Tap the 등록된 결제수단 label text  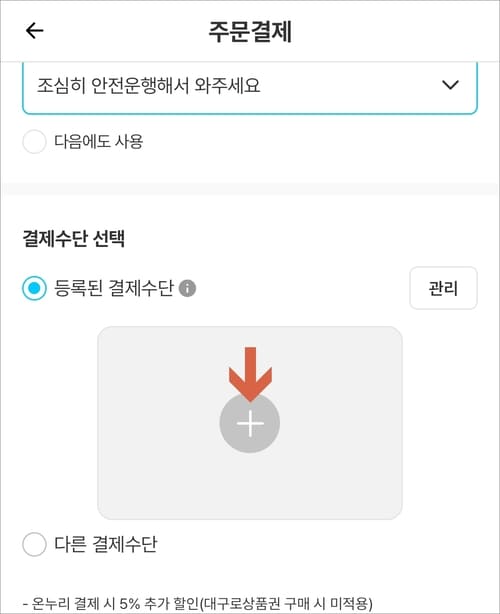click(114, 288)
